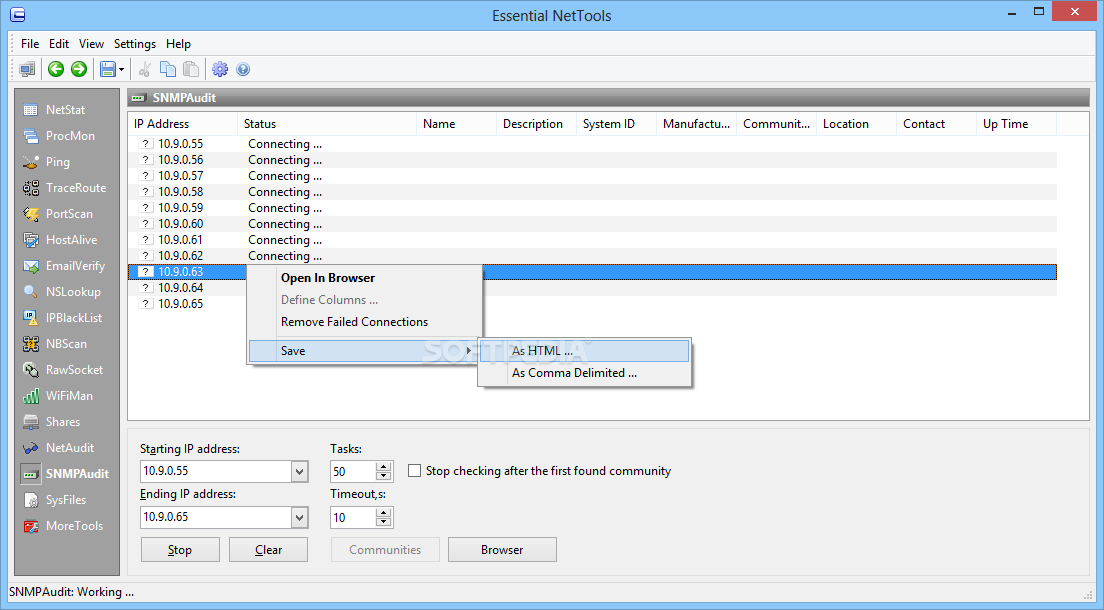1104x610 pixels.
Task: Click the Stop button
Action: click(x=180, y=550)
